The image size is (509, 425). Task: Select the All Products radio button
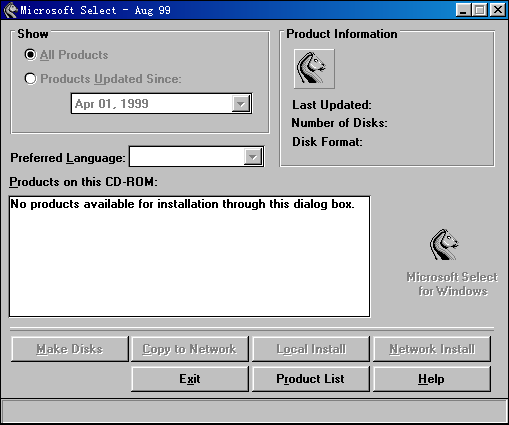pos(30,54)
